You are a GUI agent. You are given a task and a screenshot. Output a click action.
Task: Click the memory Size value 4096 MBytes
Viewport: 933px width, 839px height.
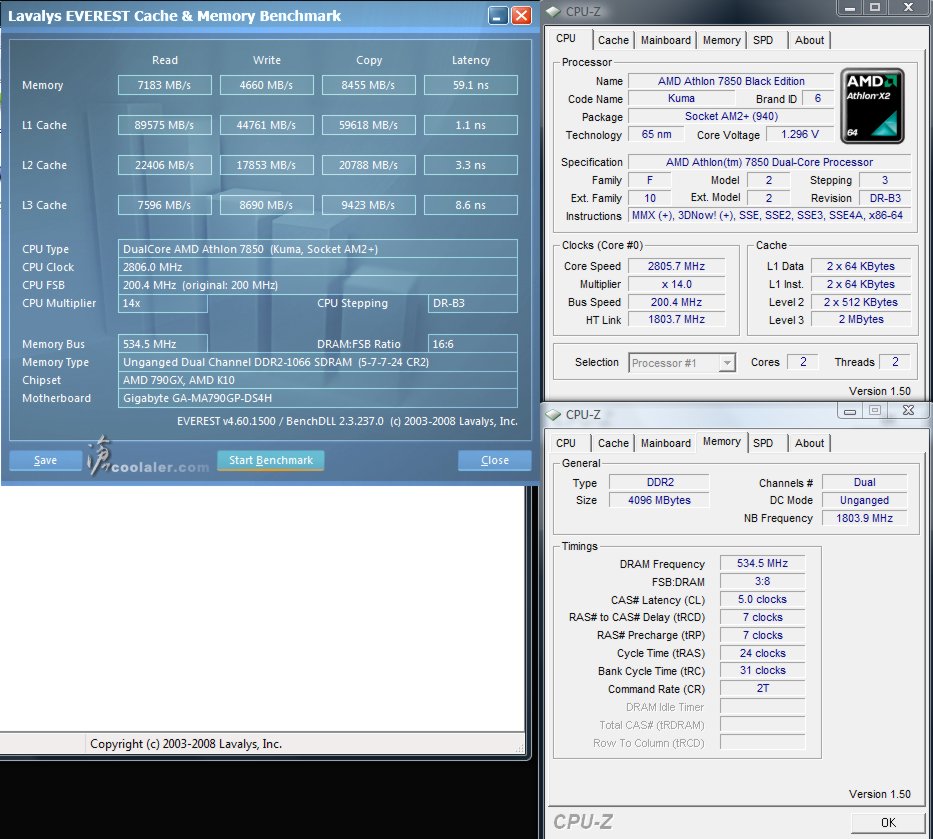tap(659, 500)
